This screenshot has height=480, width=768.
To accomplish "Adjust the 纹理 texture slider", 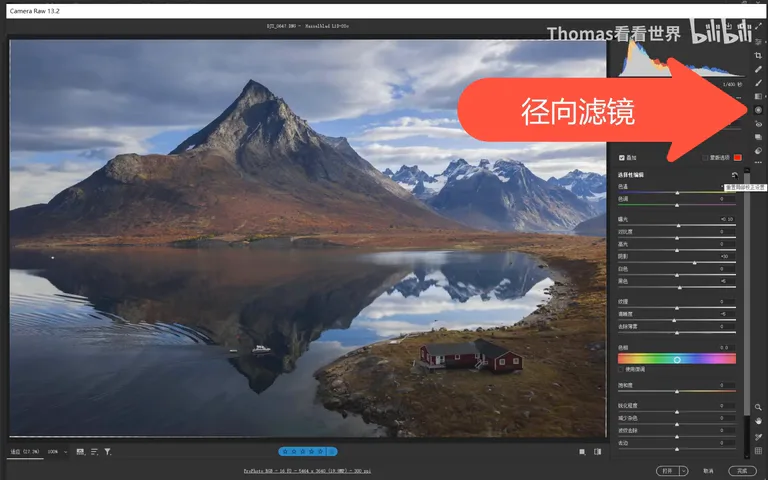I will click(677, 308).
